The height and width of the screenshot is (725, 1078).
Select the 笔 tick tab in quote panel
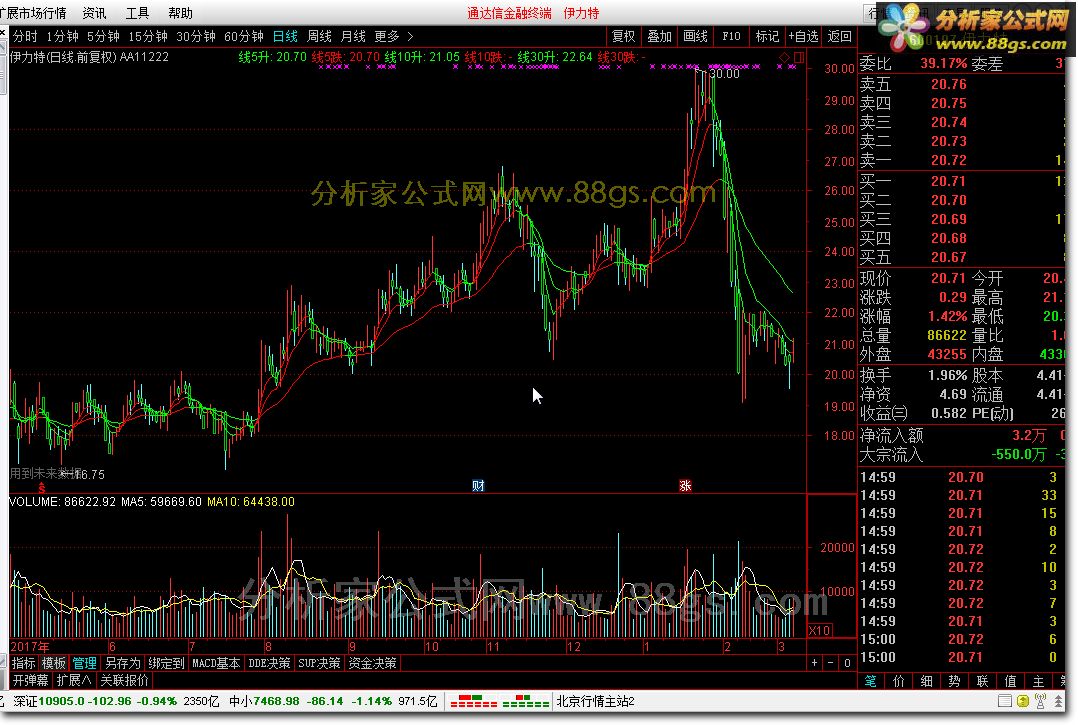point(870,681)
